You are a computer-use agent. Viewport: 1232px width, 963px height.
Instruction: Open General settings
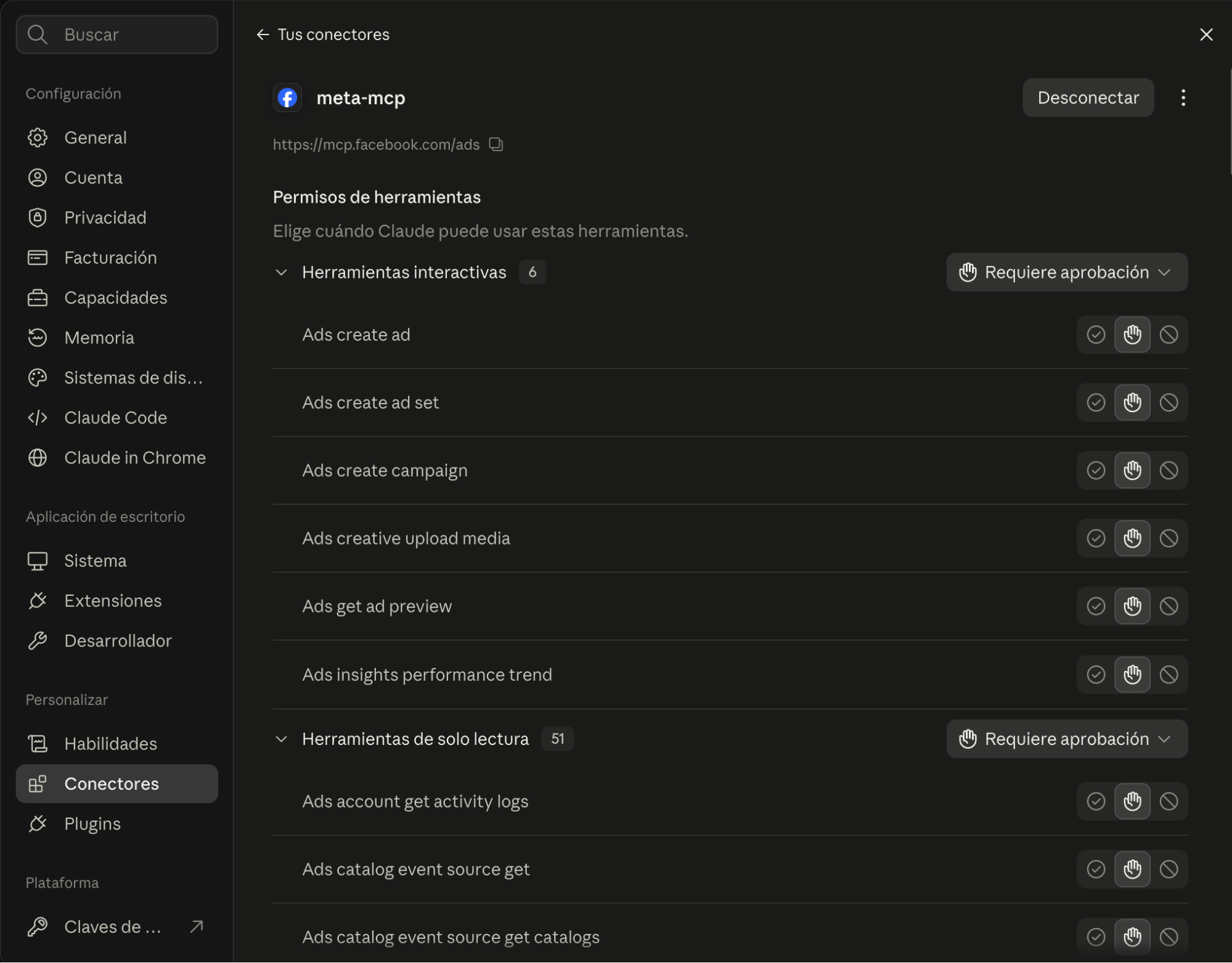click(x=116, y=137)
